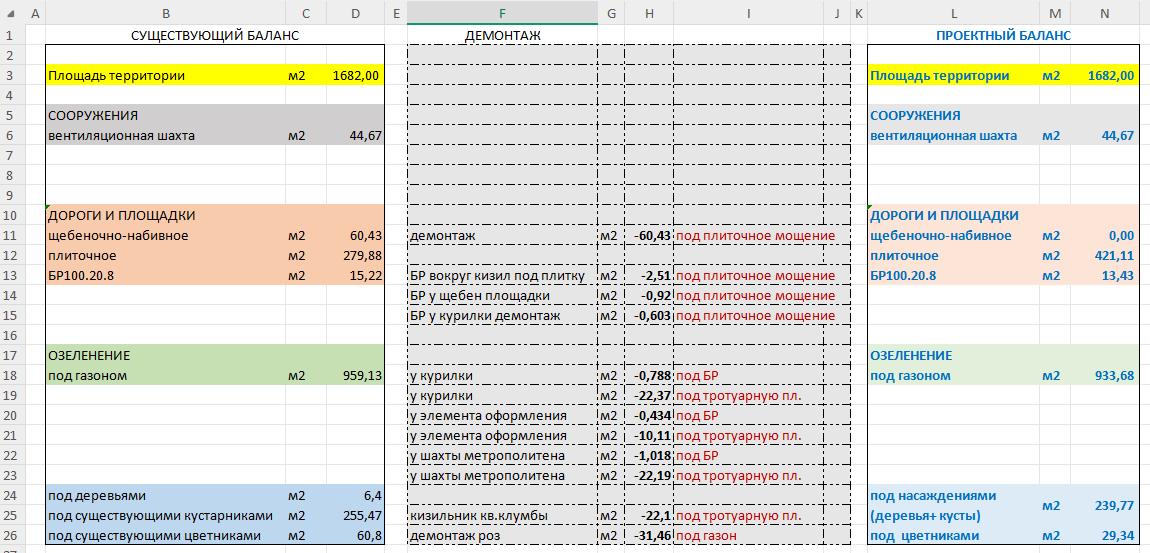The image size is (1150, 553).
Task: Select value -0,603 in column H
Action: coord(649,315)
